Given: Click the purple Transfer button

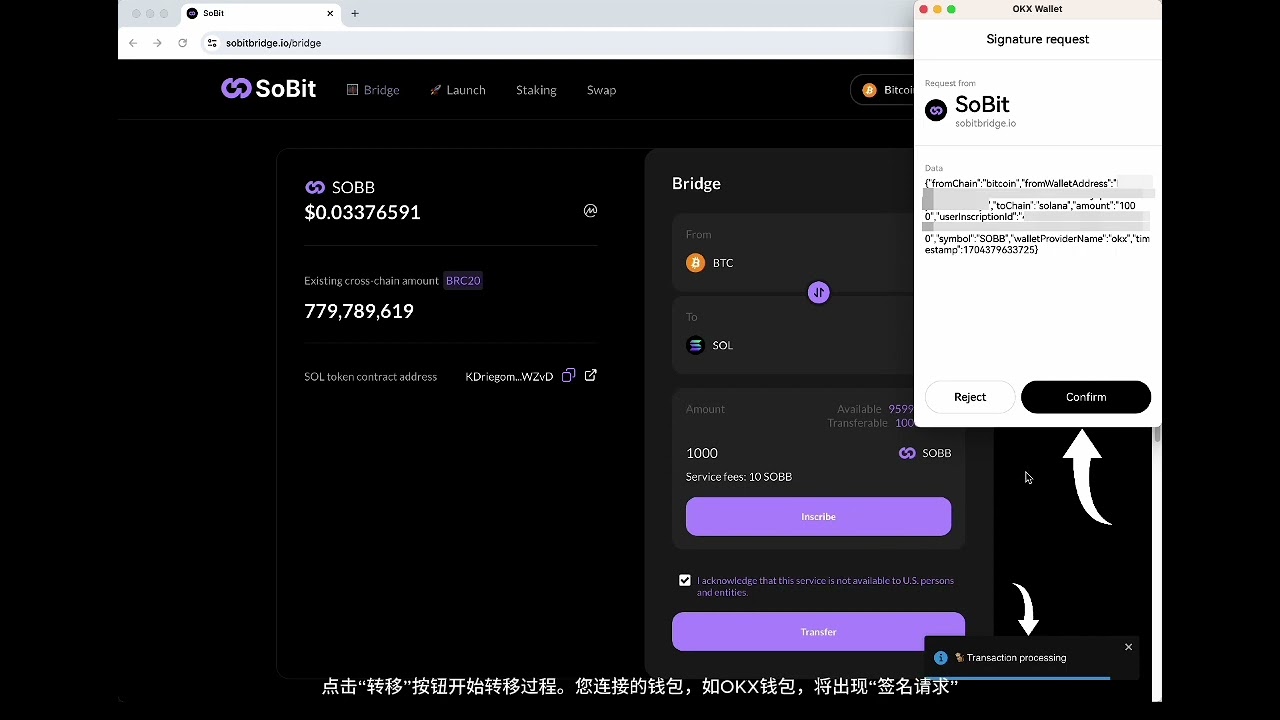Looking at the screenshot, I should pos(818,632).
